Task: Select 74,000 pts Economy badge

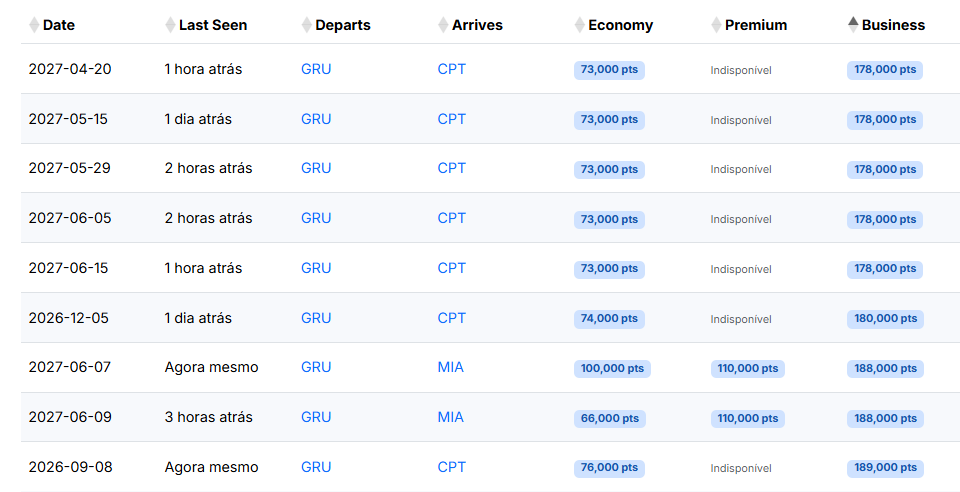Action: [609, 319]
